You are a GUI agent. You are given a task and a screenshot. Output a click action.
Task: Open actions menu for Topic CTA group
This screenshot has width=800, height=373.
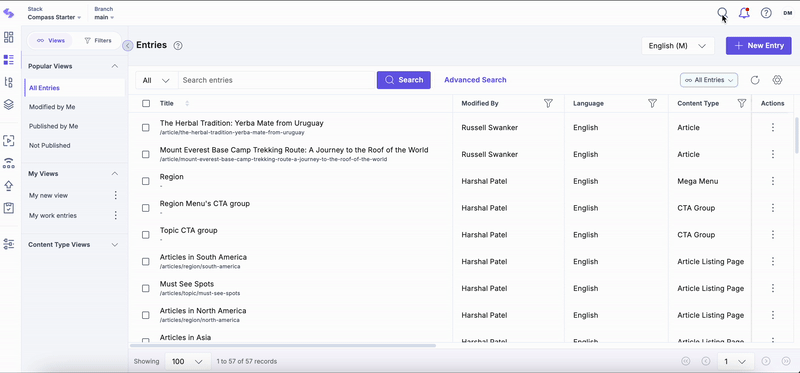tap(772, 235)
